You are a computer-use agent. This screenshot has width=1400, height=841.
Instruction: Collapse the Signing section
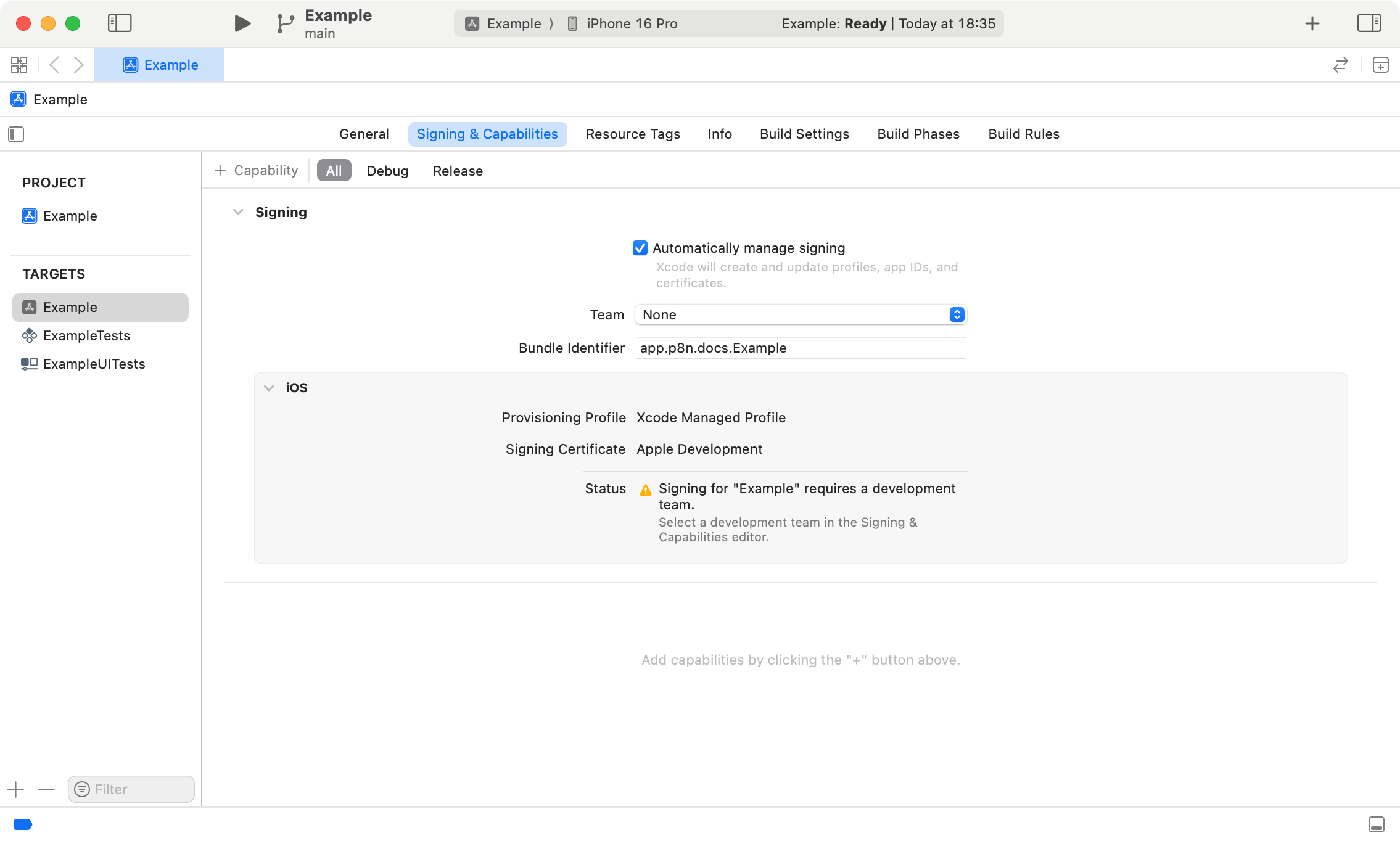tap(238, 212)
